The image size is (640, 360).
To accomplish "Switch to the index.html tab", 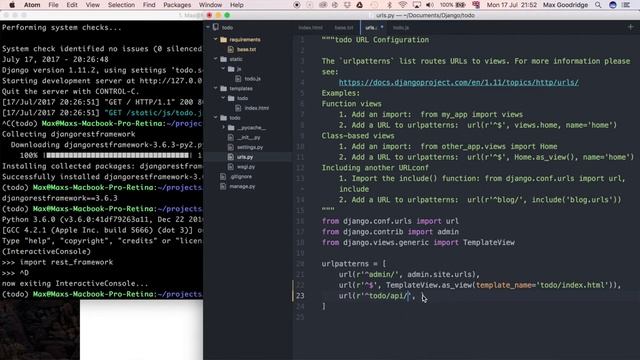I will tap(311, 28).
